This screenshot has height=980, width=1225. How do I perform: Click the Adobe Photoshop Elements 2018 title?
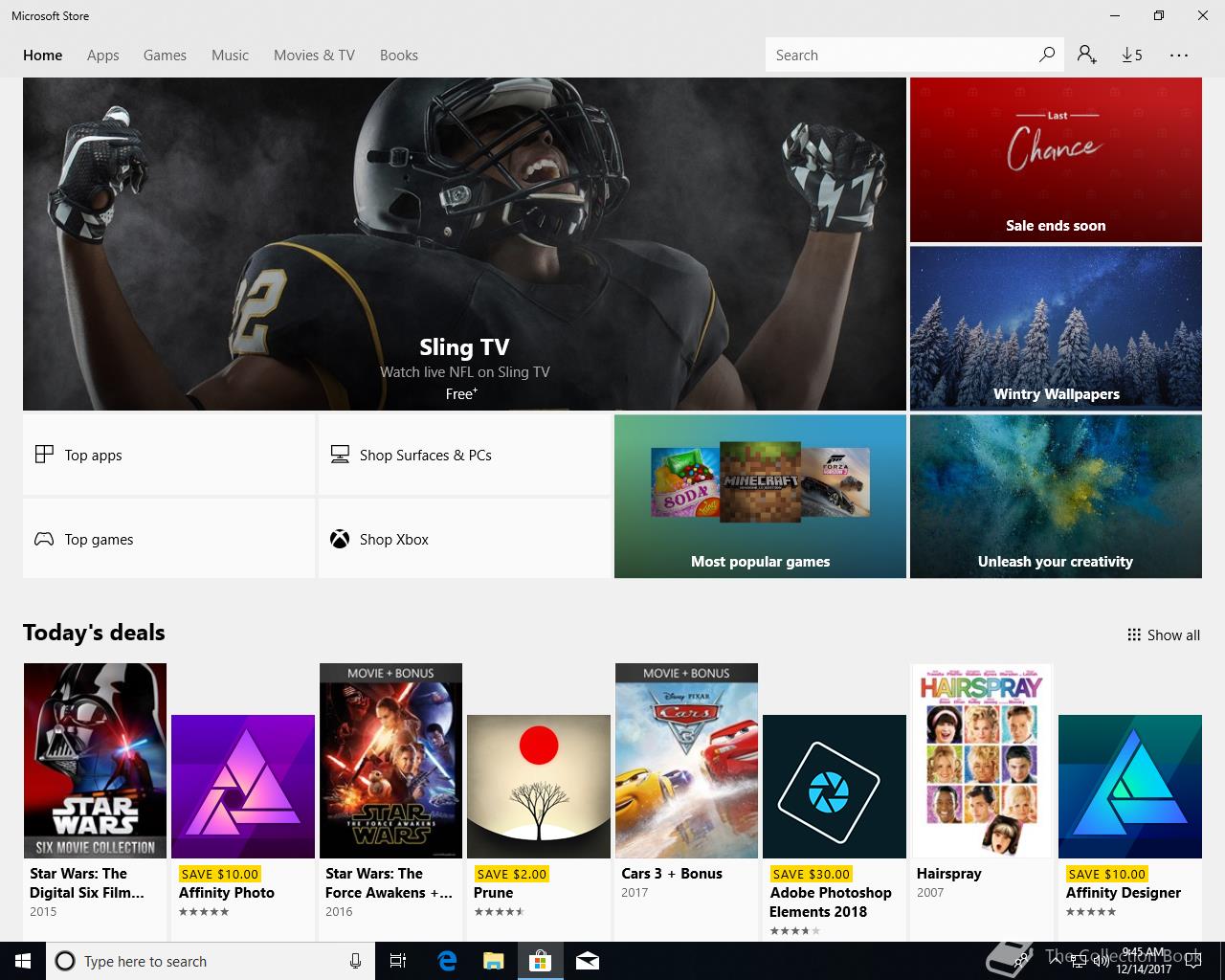(831, 902)
